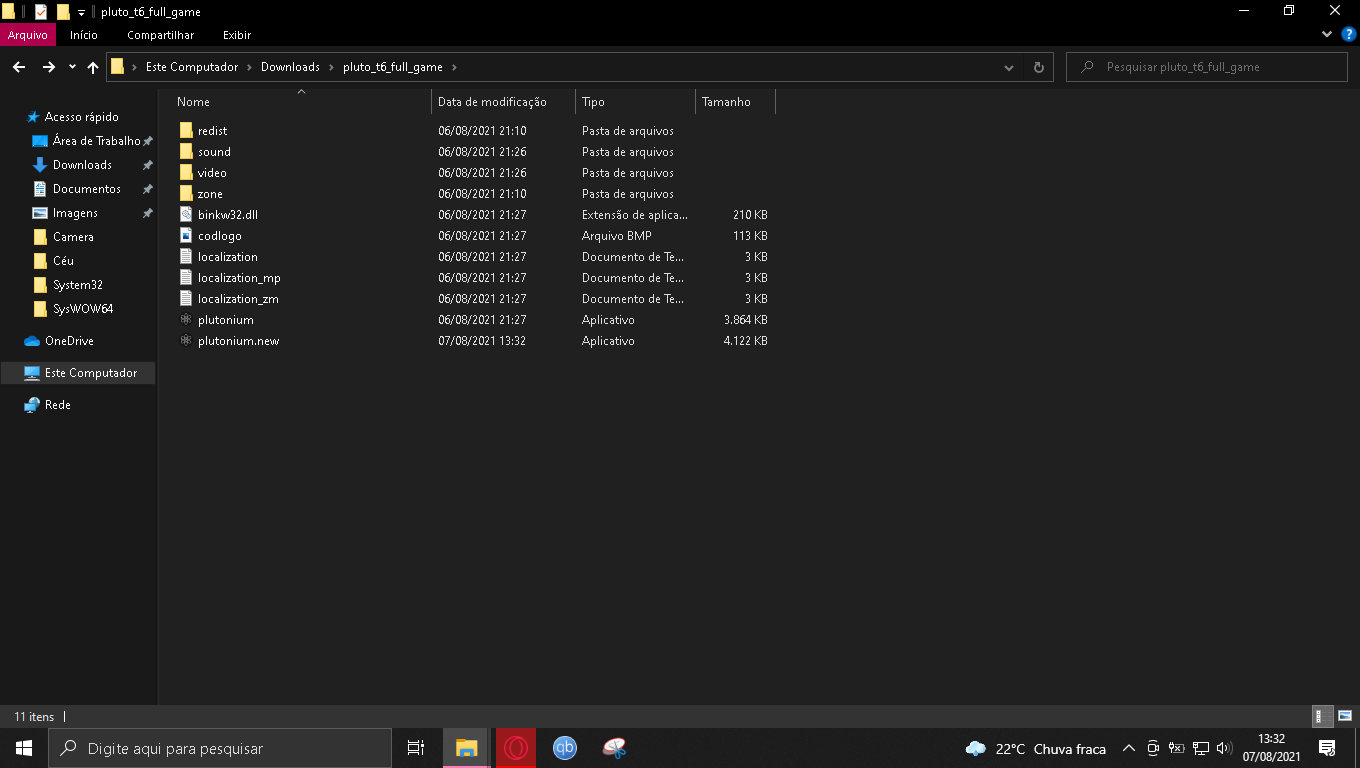This screenshot has width=1360, height=768.
Task: Select the plutonium.new application icon
Action: (186, 341)
